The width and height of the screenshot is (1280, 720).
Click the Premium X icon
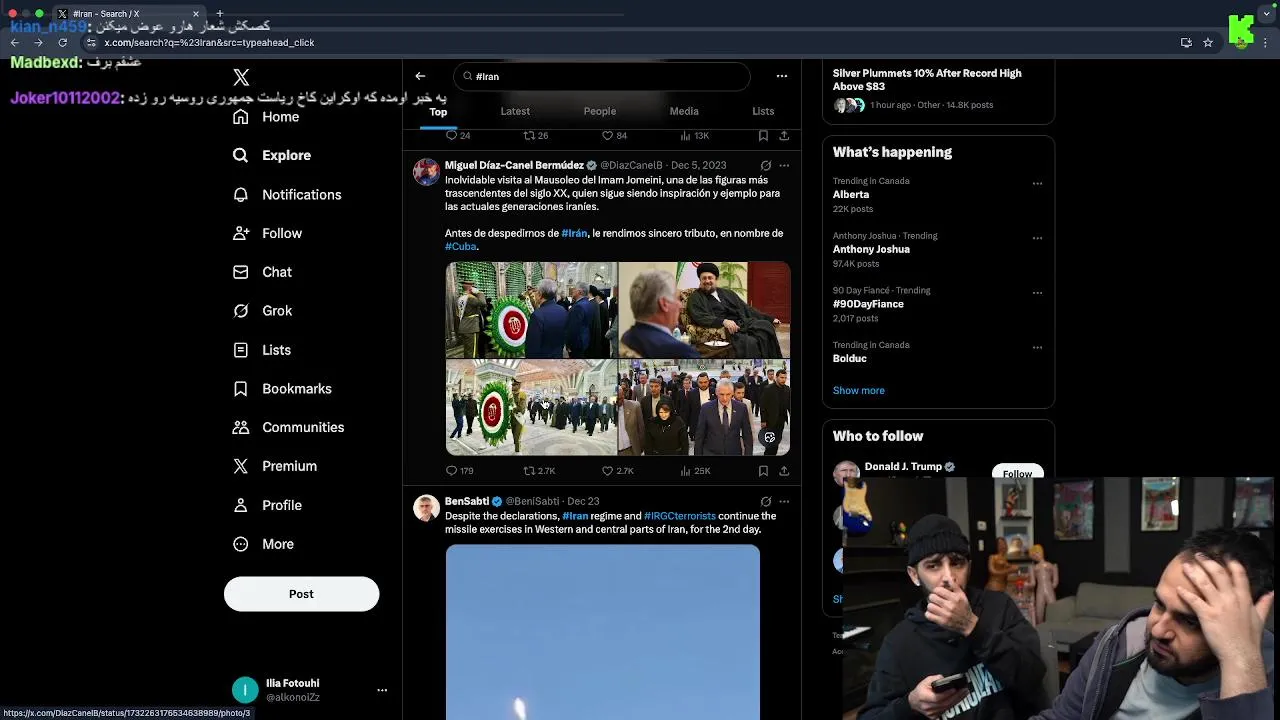click(x=240, y=466)
